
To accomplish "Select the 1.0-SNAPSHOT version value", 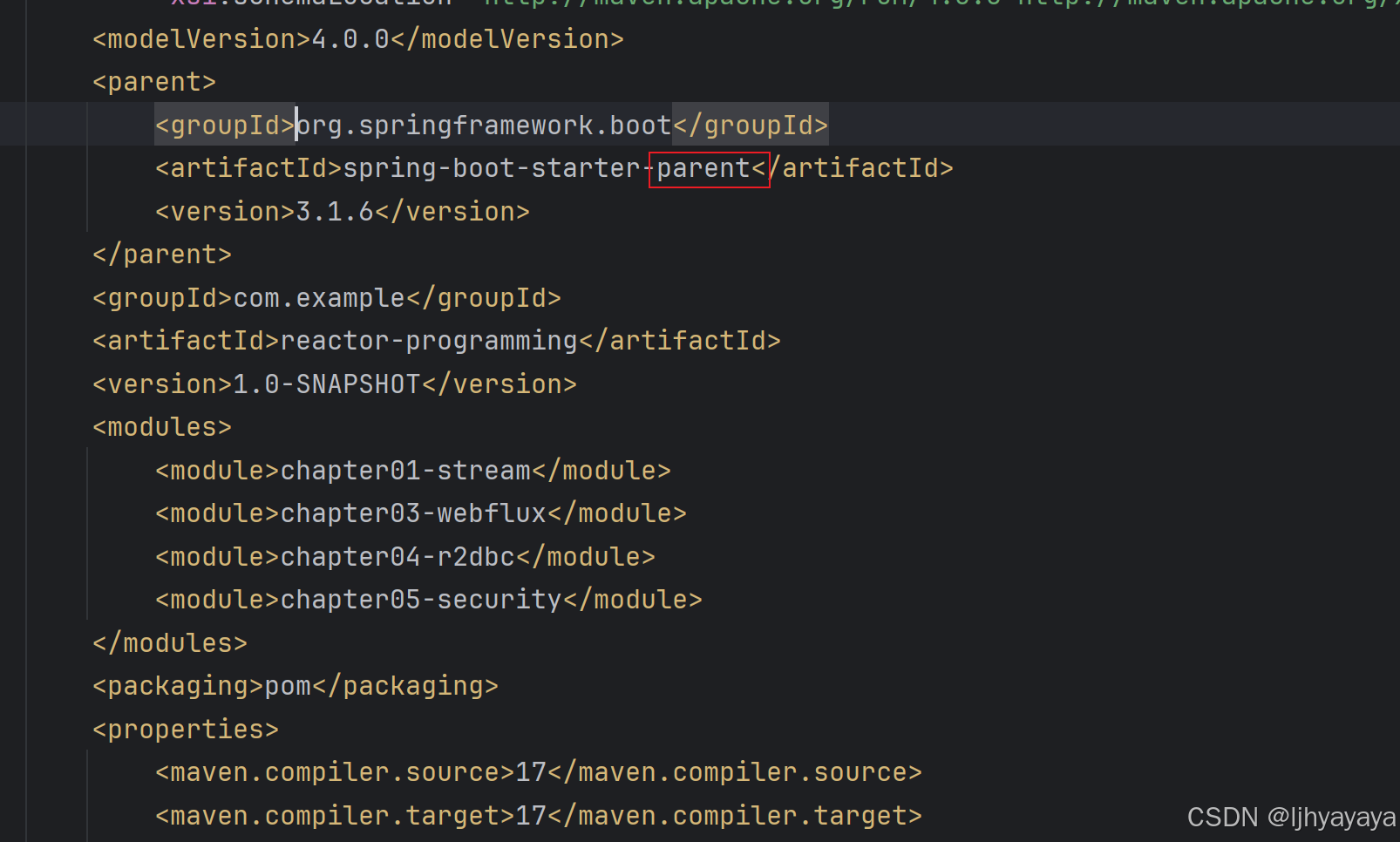I will [325, 383].
